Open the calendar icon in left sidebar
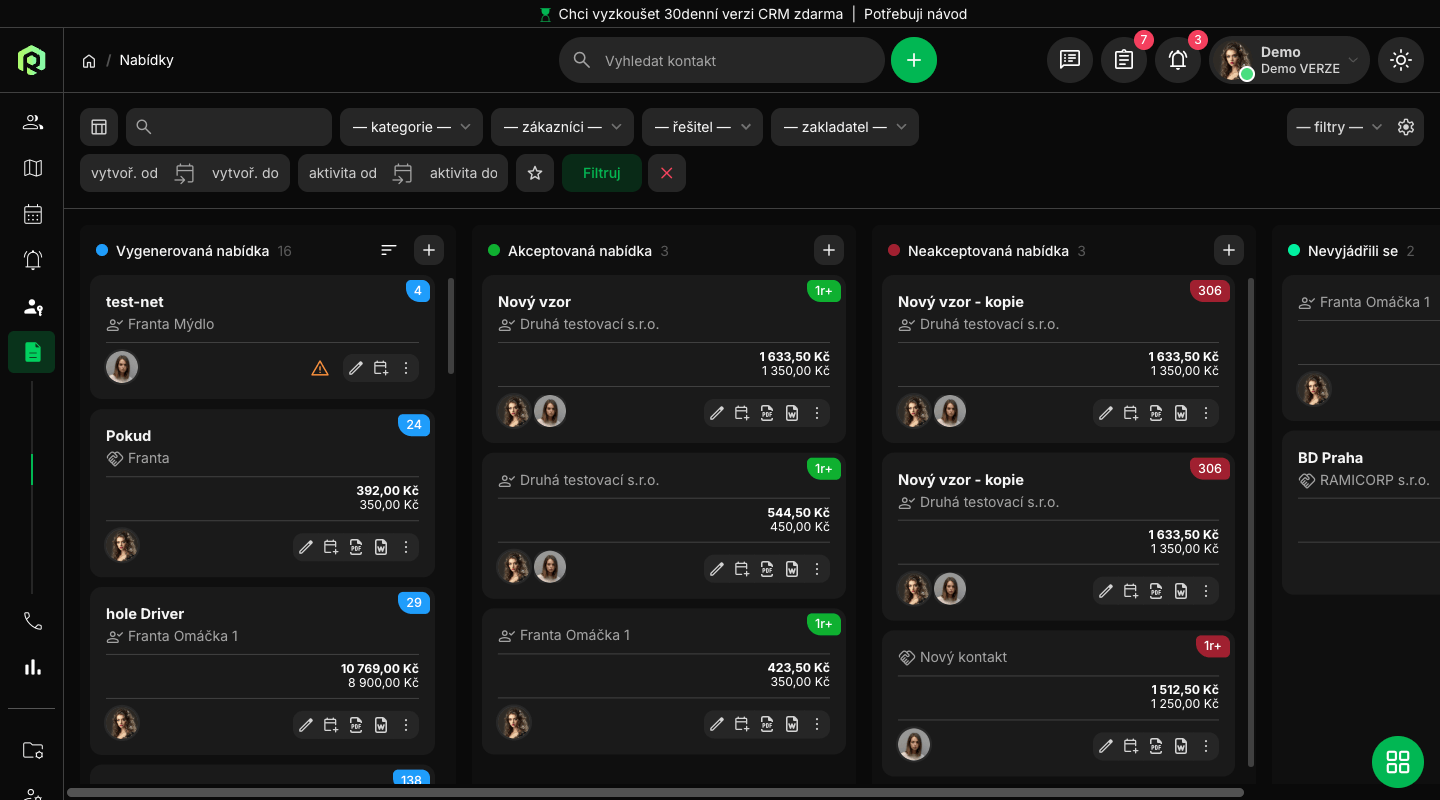The width and height of the screenshot is (1440, 800). (x=33, y=214)
